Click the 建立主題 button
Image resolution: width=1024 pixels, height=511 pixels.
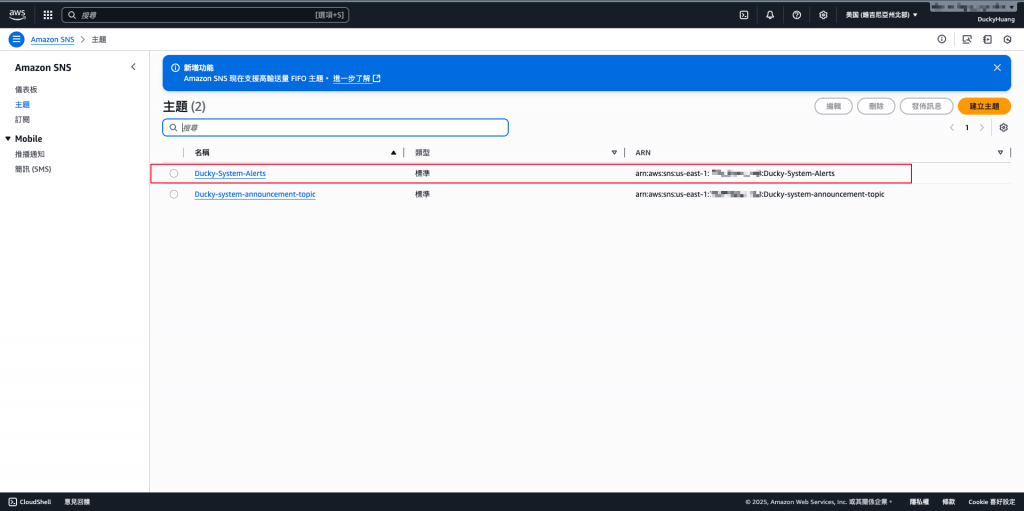(984, 106)
